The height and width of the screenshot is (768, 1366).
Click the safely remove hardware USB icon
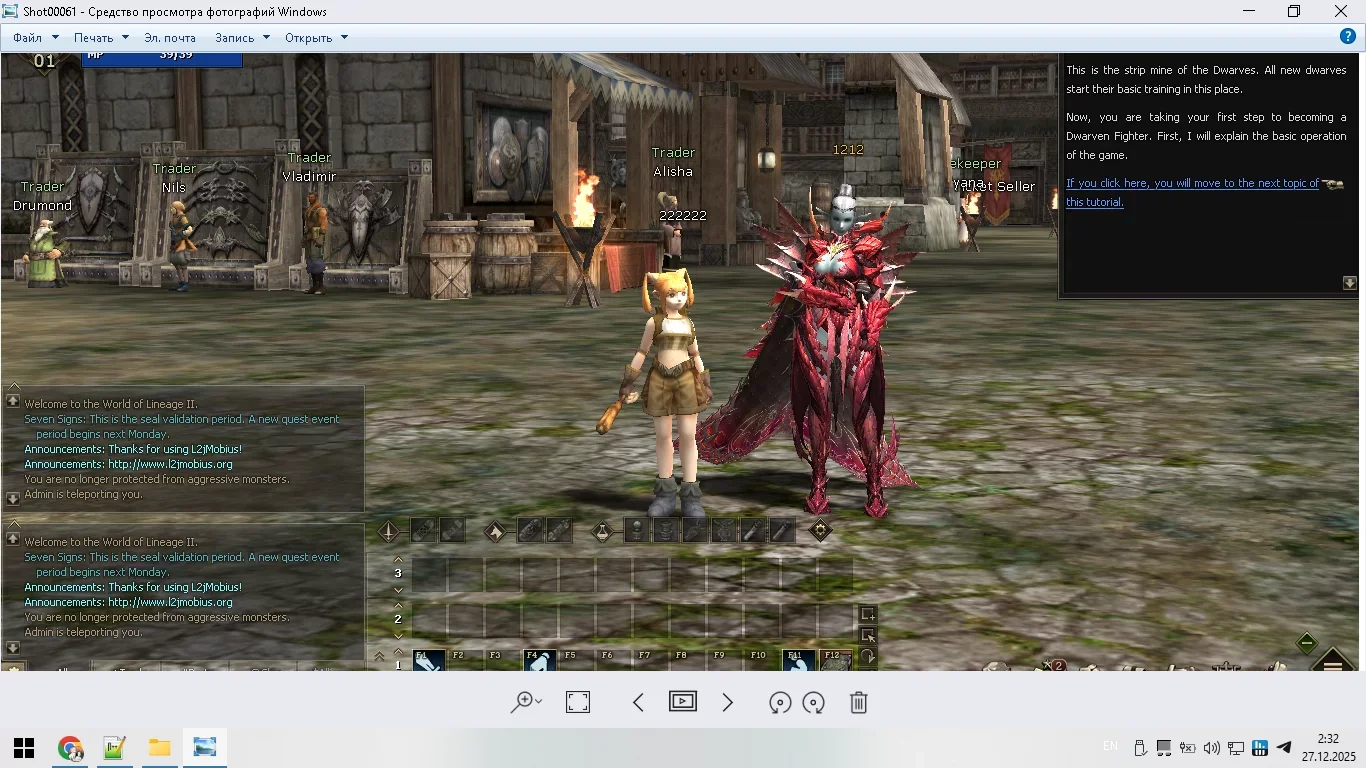click(1140, 748)
